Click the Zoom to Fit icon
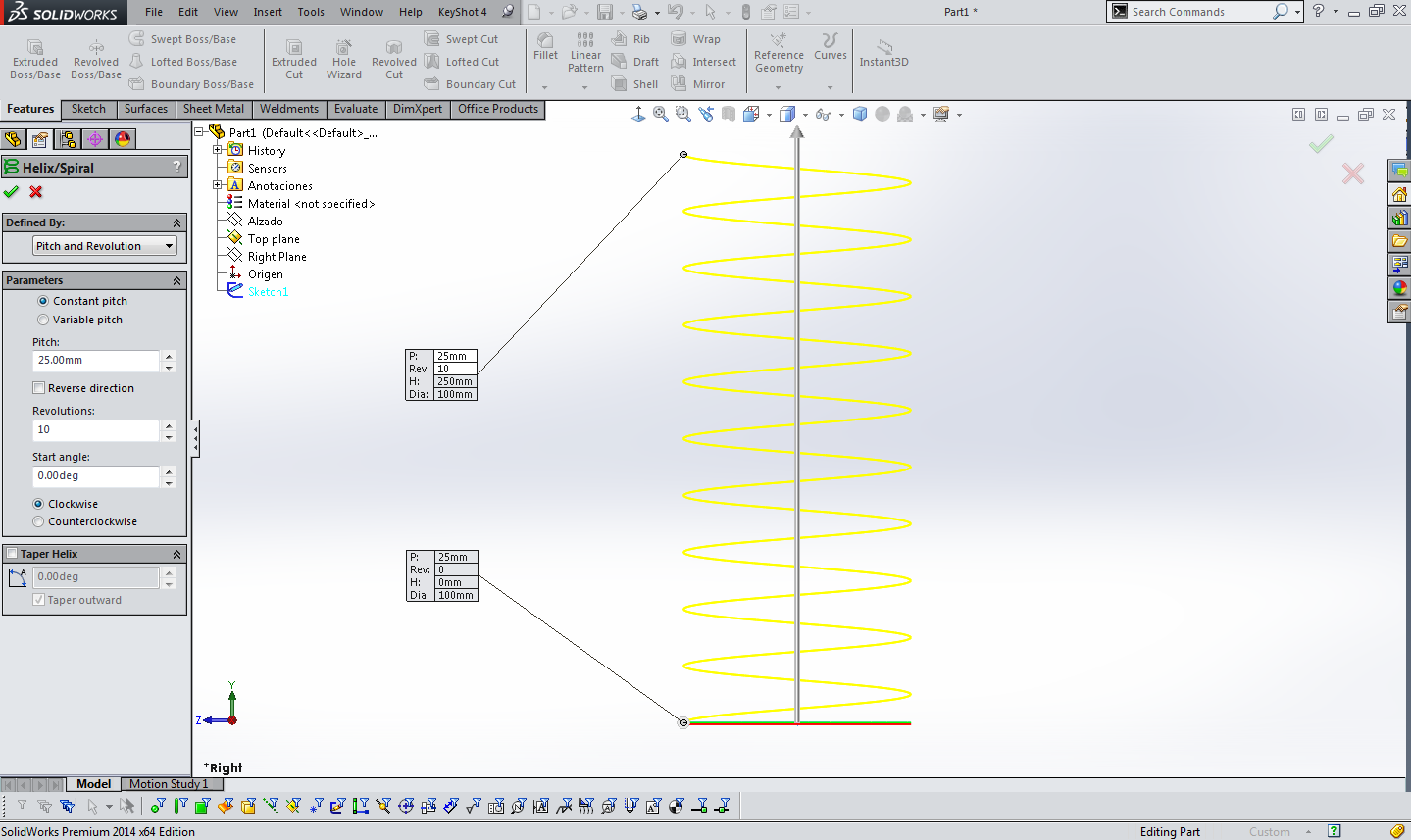 [x=661, y=113]
